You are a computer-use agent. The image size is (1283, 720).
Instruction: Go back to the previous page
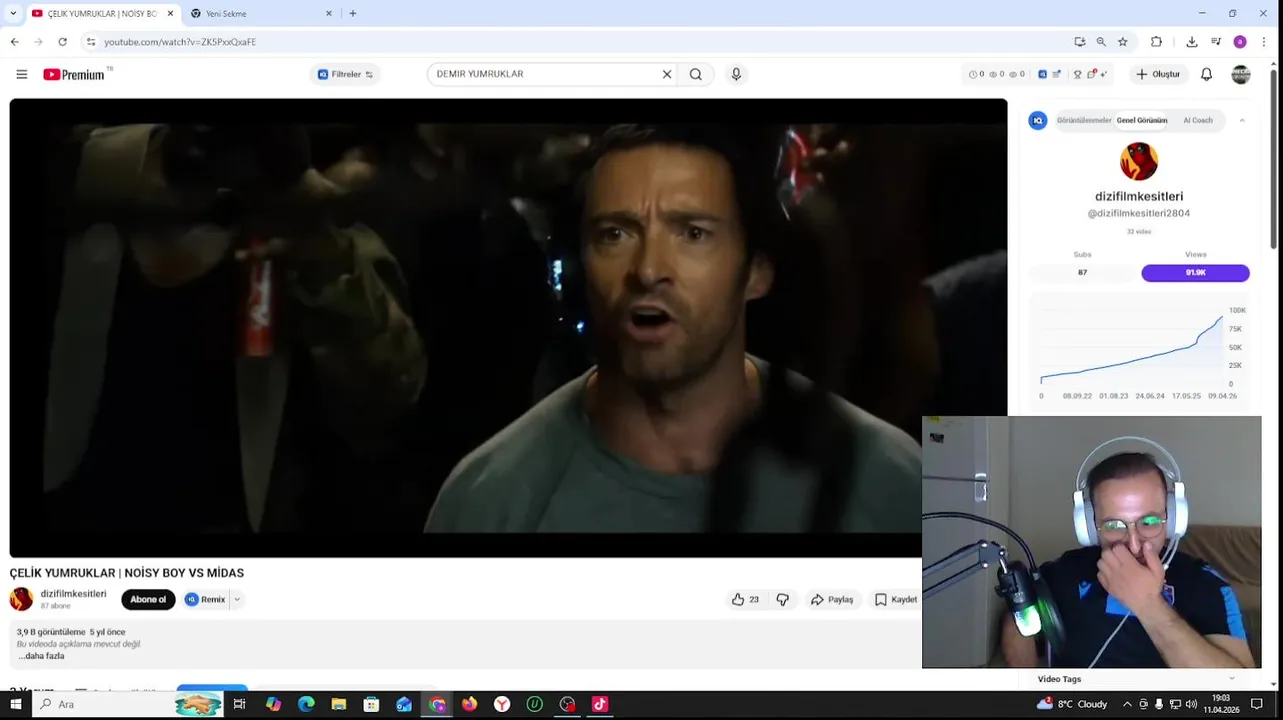click(x=14, y=42)
